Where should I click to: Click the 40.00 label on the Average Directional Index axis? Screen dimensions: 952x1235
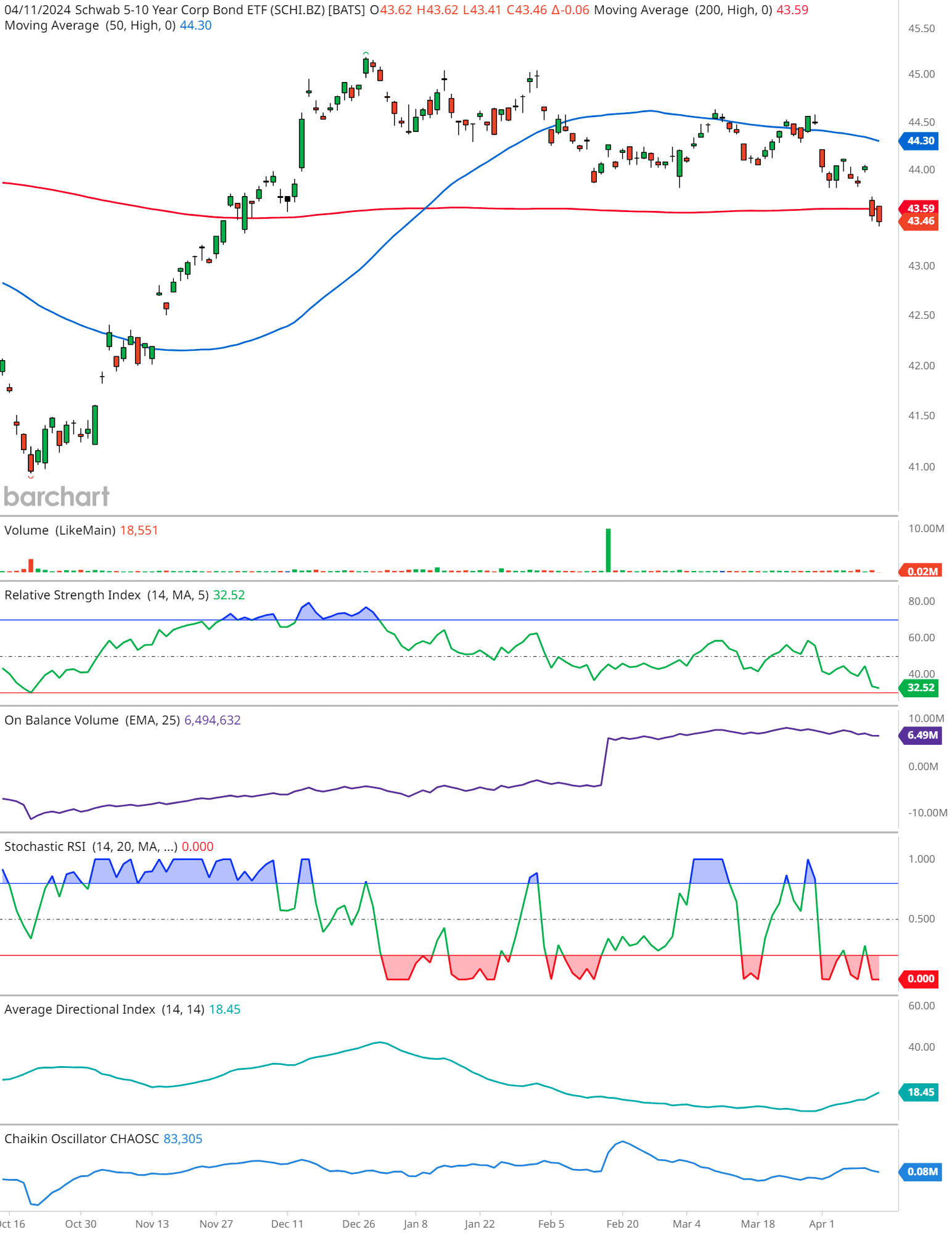point(921,1047)
